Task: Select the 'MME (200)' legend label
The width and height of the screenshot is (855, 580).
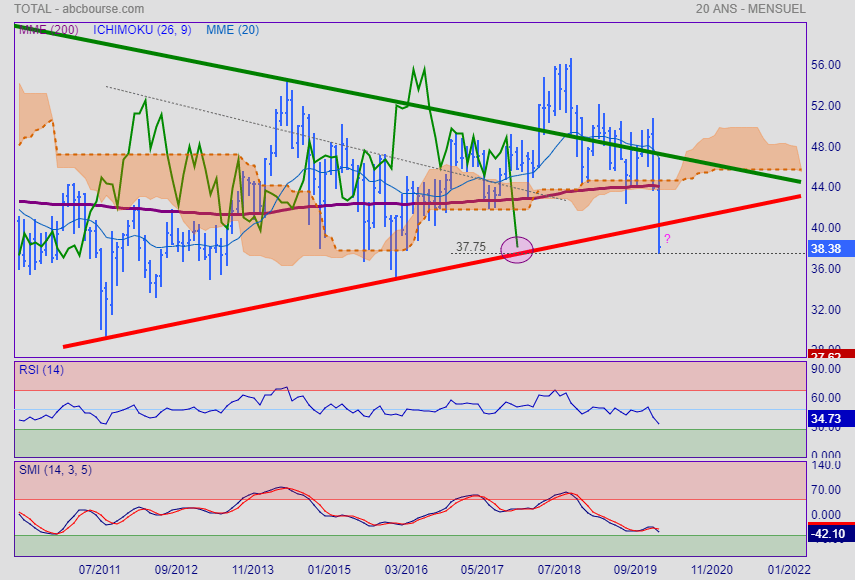Action: [x=49, y=30]
